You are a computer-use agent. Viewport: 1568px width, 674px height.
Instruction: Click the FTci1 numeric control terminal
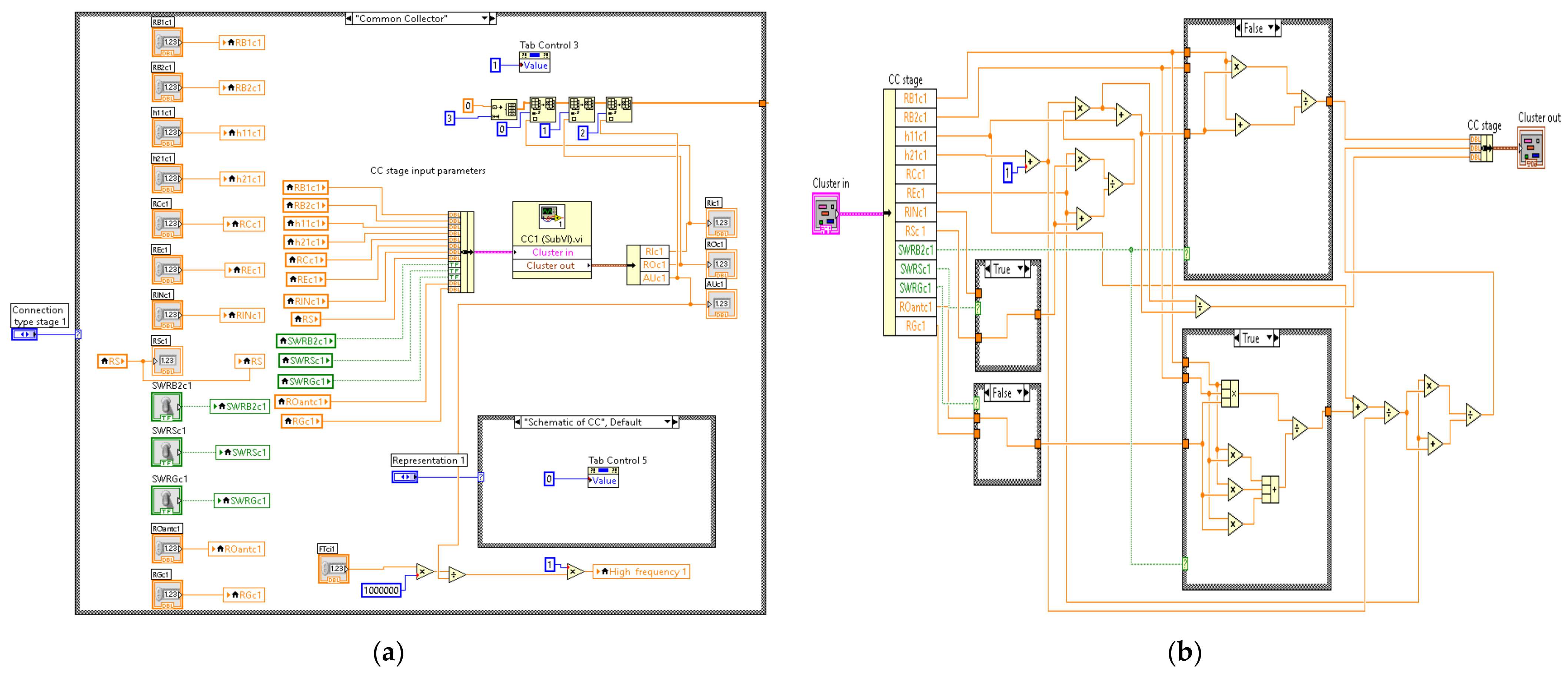[x=333, y=569]
